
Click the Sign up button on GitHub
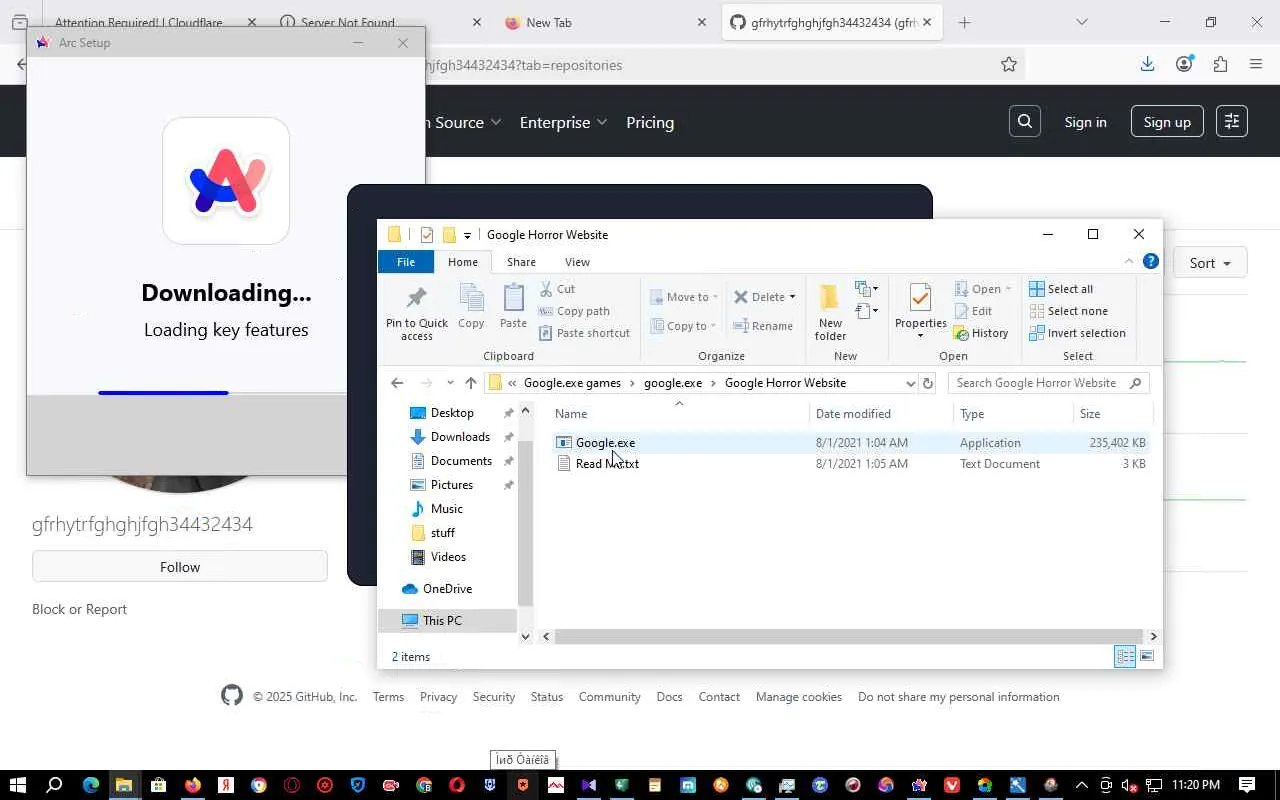1167,122
